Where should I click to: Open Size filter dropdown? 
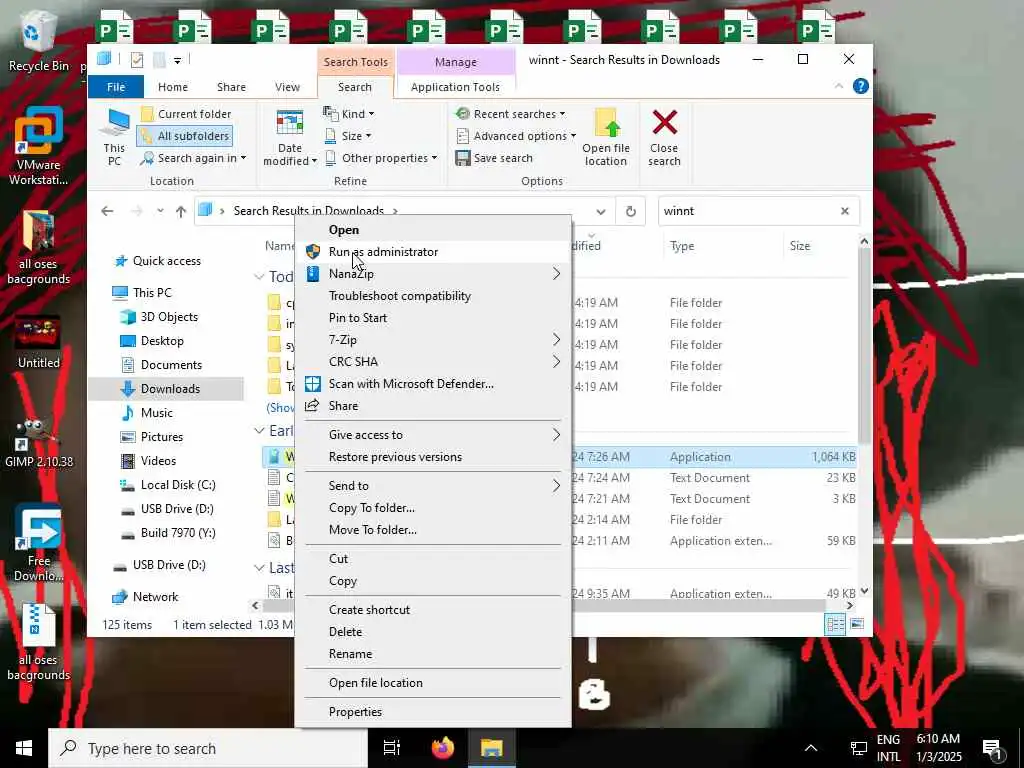coord(348,136)
